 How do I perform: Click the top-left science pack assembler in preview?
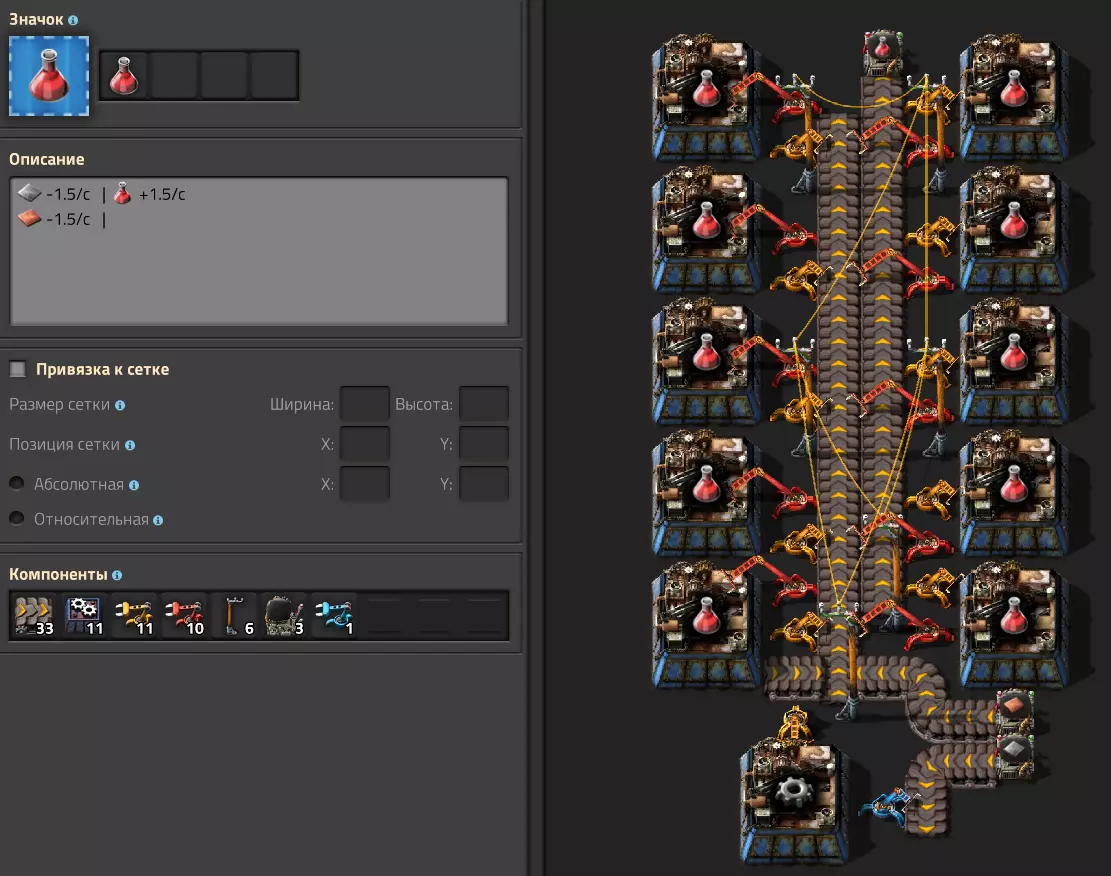point(704,96)
